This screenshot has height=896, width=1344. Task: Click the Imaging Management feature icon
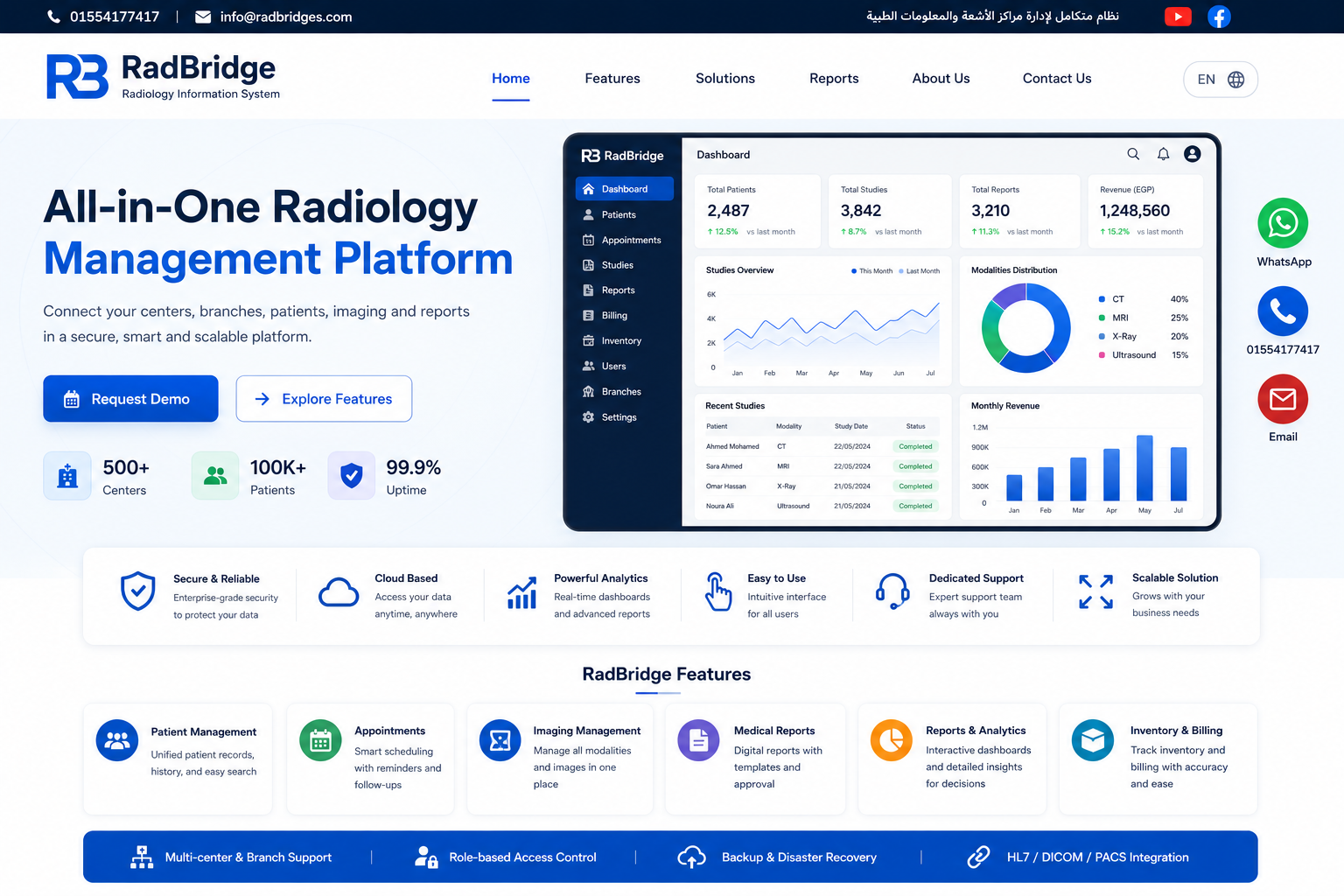[x=500, y=740]
